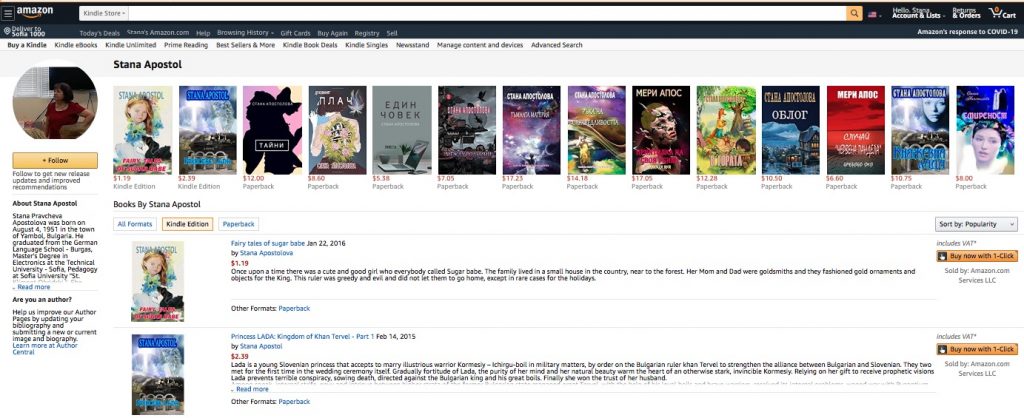This screenshot has height=418, width=1024.
Task: Open Manage content and devices
Action: (x=480, y=45)
